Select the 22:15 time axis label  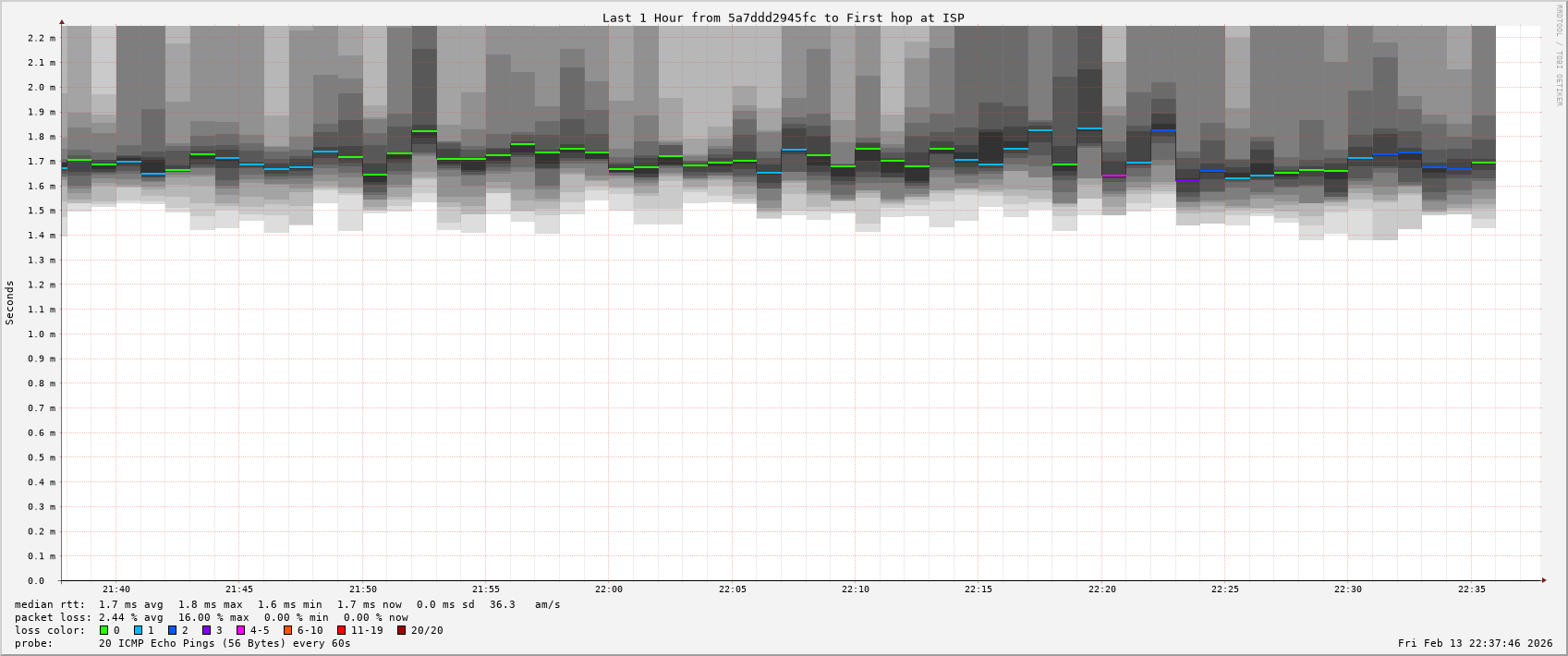(978, 589)
